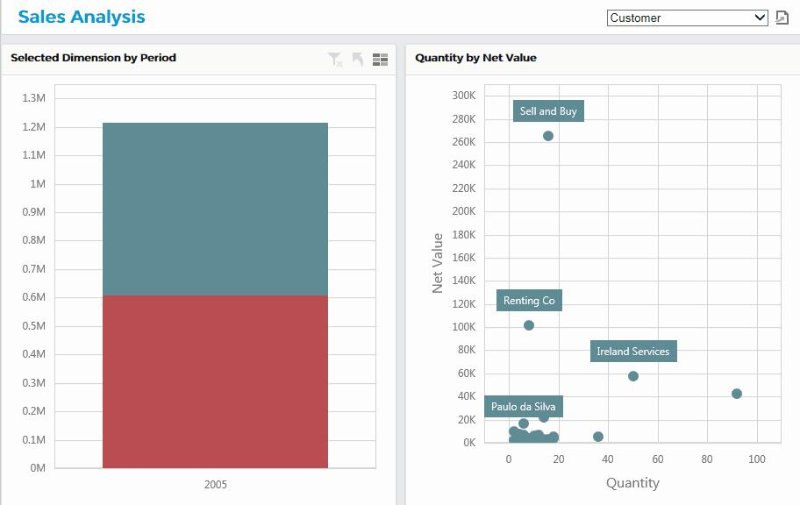Click the Quantity axis title
The image size is (800, 505).
[633, 483]
